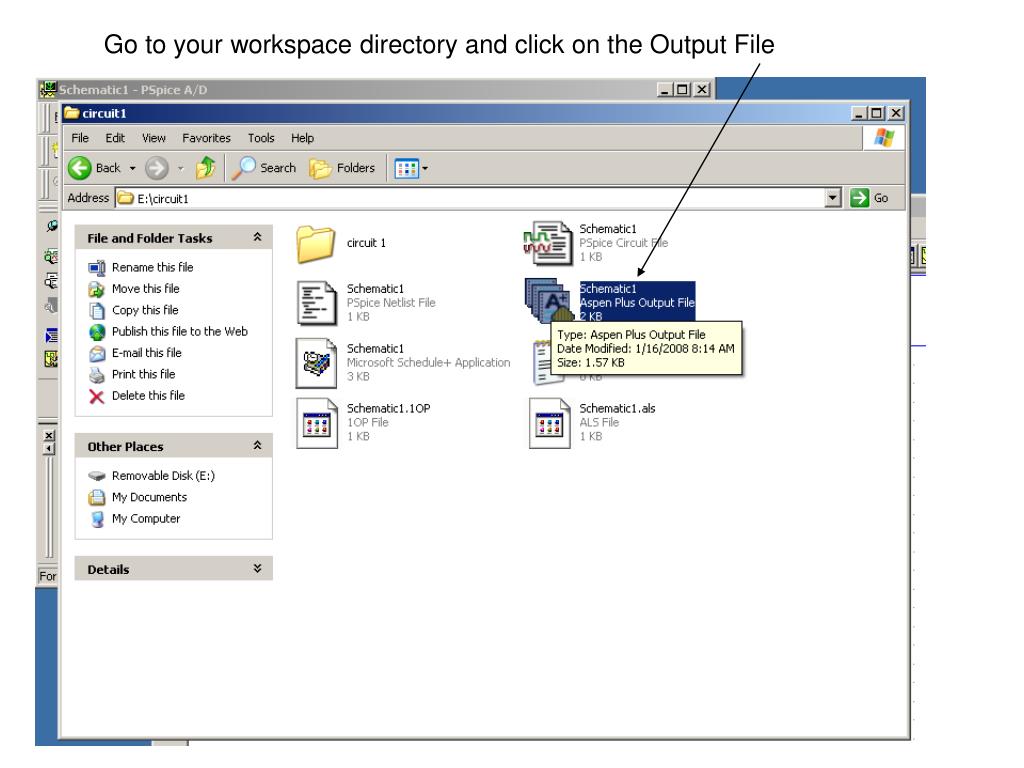The height and width of the screenshot is (768, 1024).
Task: Click the Print this file printer icon
Action: coord(97,375)
